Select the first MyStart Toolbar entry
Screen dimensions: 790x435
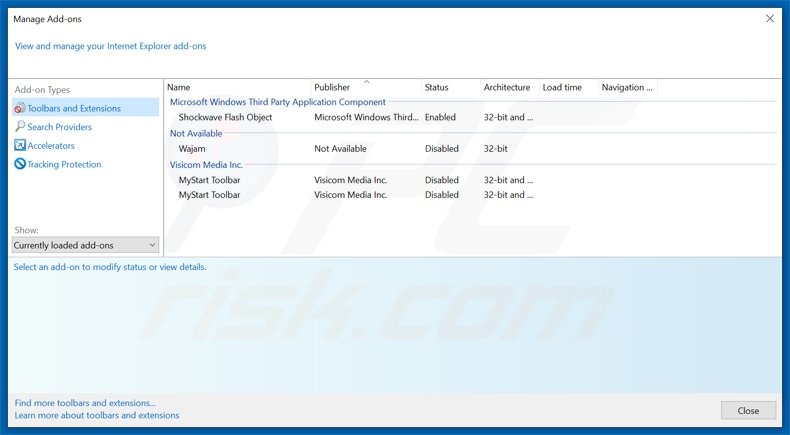tap(209, 180)
